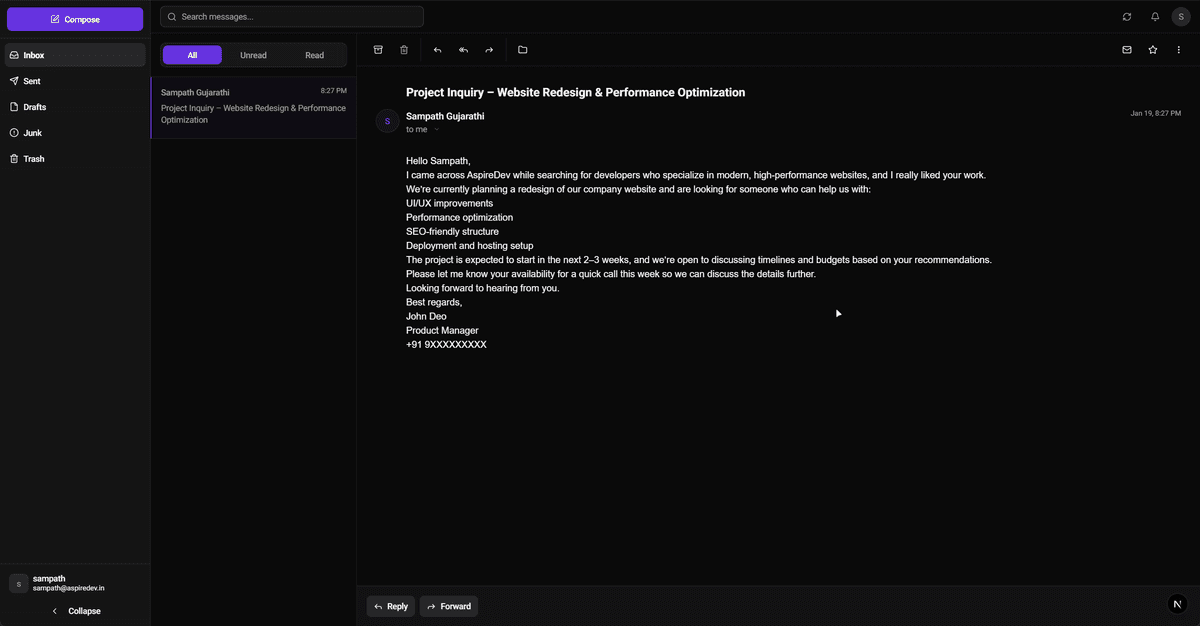Open the three-dot more options menu

1179,50
